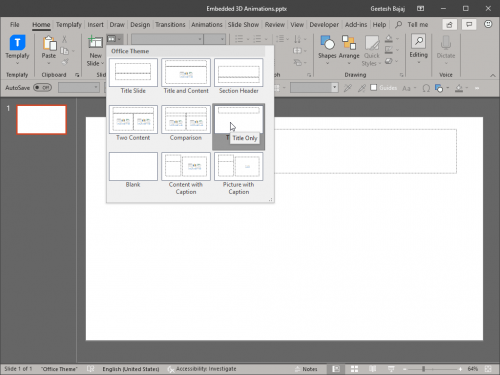This screenshot has width=500, height=375.
Task: Click the Text Direction icon
Action: tap(297, 39)
